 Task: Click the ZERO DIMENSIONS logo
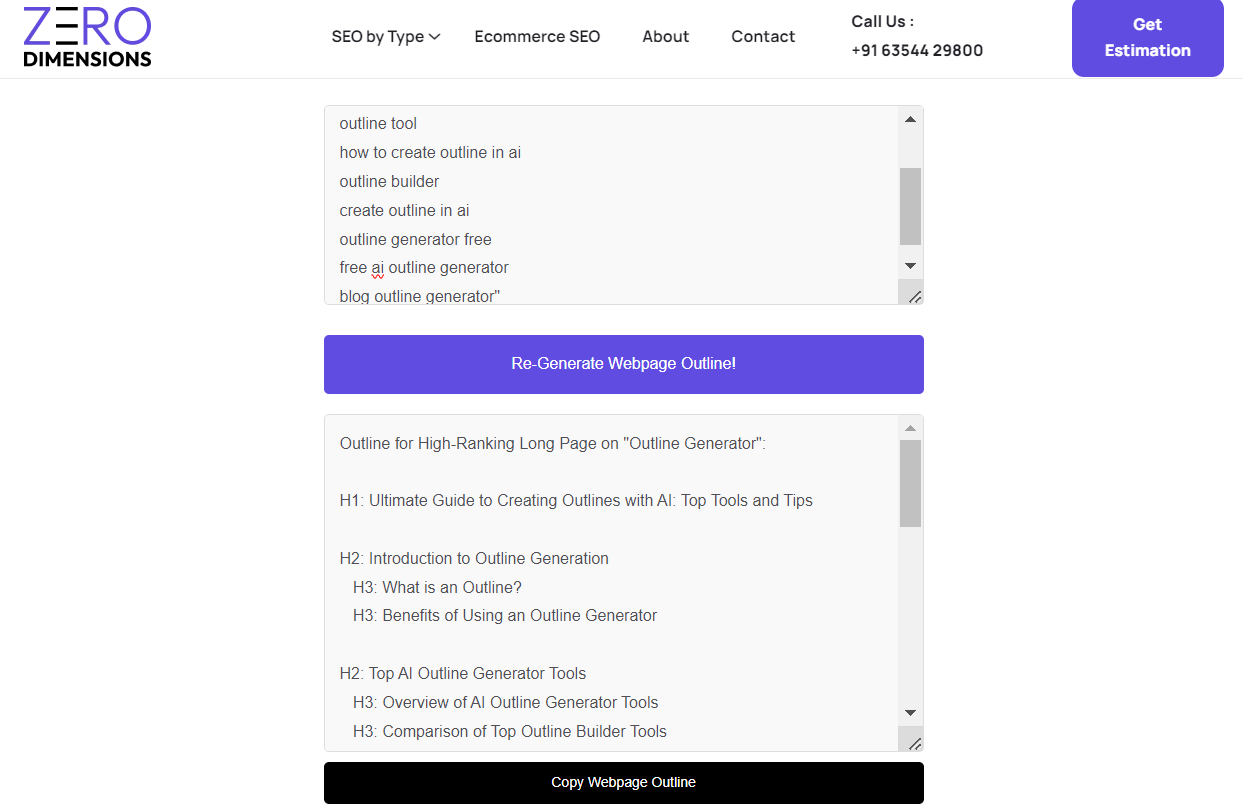click(x=87, y=38)
